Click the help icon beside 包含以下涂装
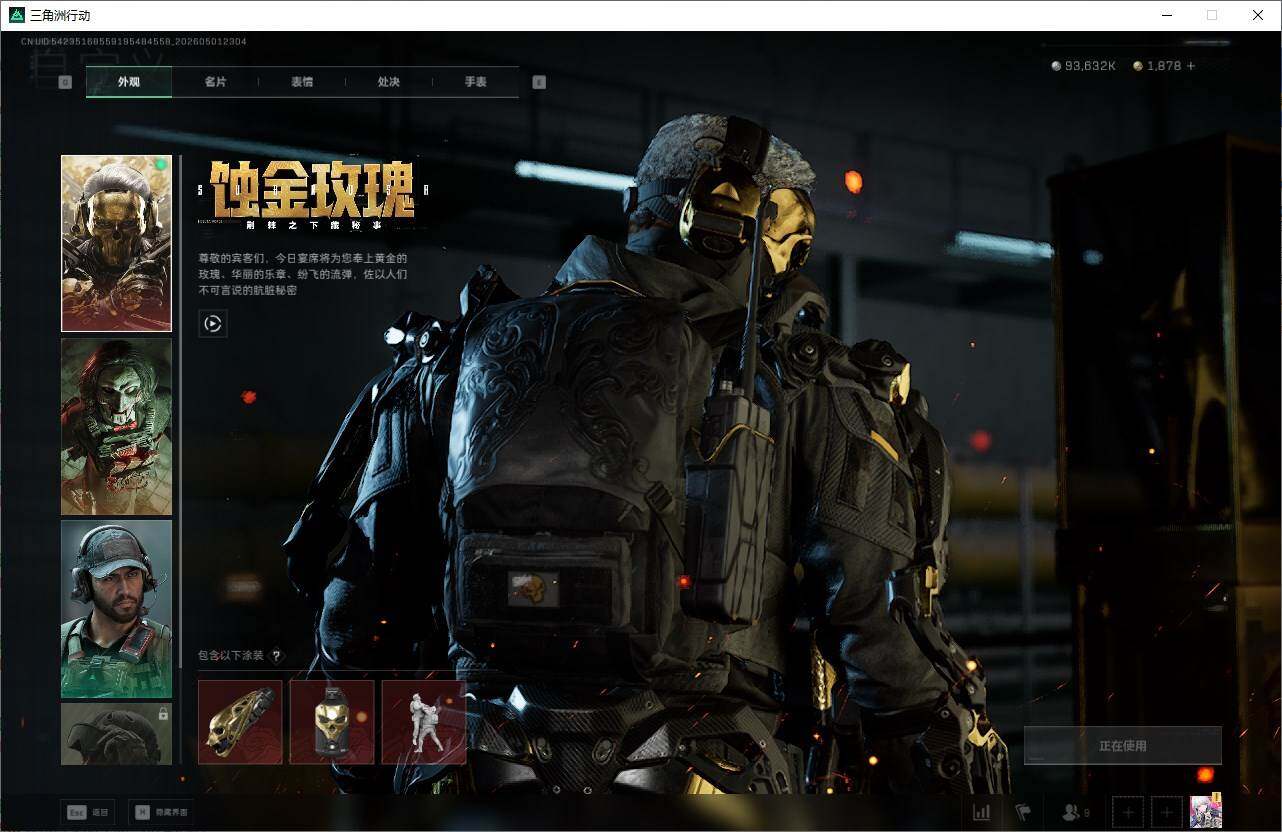The width and height of the screenshot is (1282, 832). tap(277, 656)
